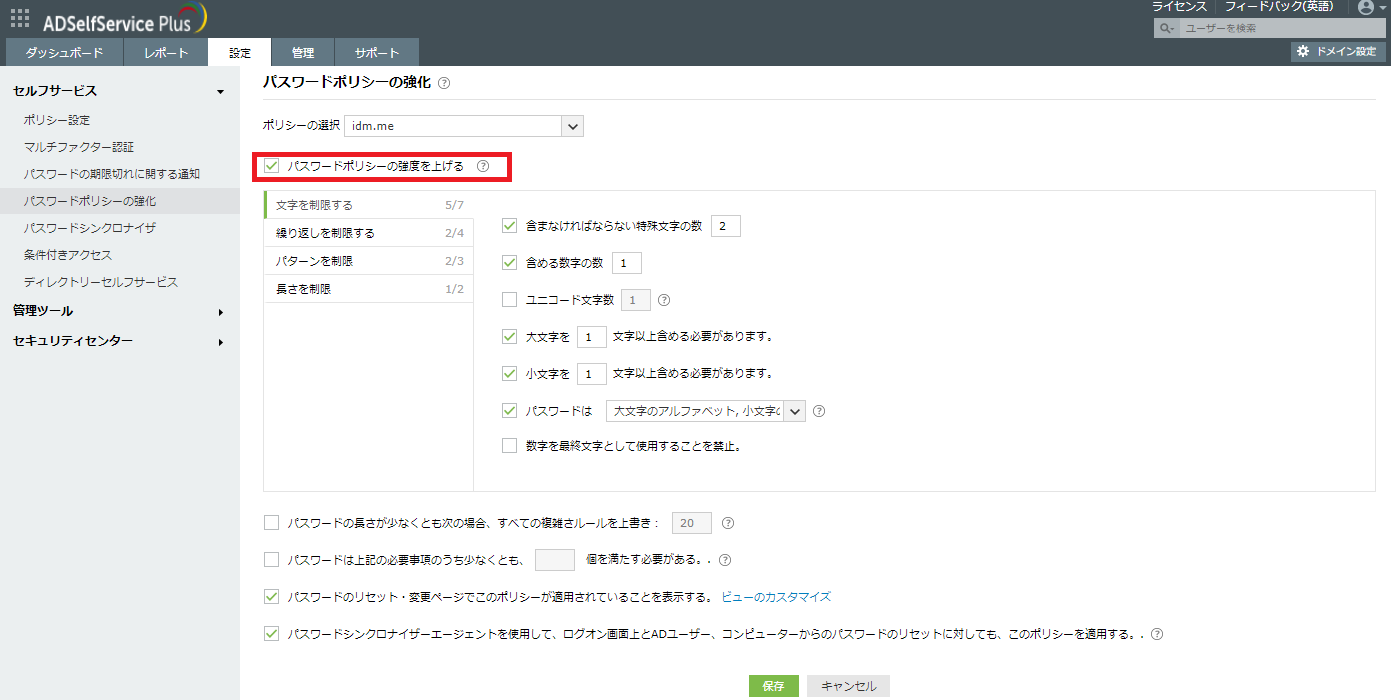Click the user account avatar icon
Screen dimensions: 1391x700
(1366, 8)
